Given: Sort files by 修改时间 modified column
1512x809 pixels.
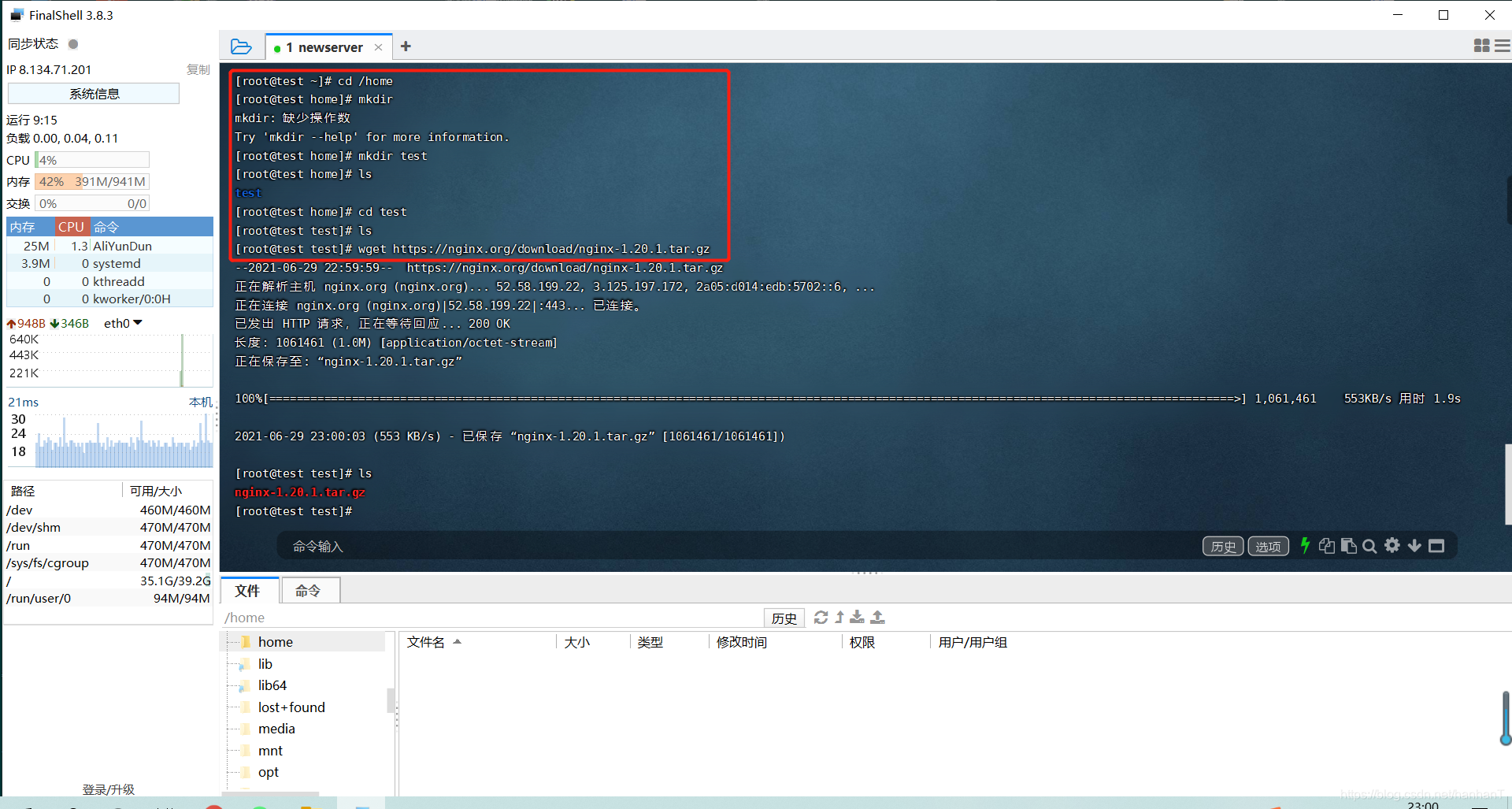Looking at the screenshot, I should (x=775, y=642).
